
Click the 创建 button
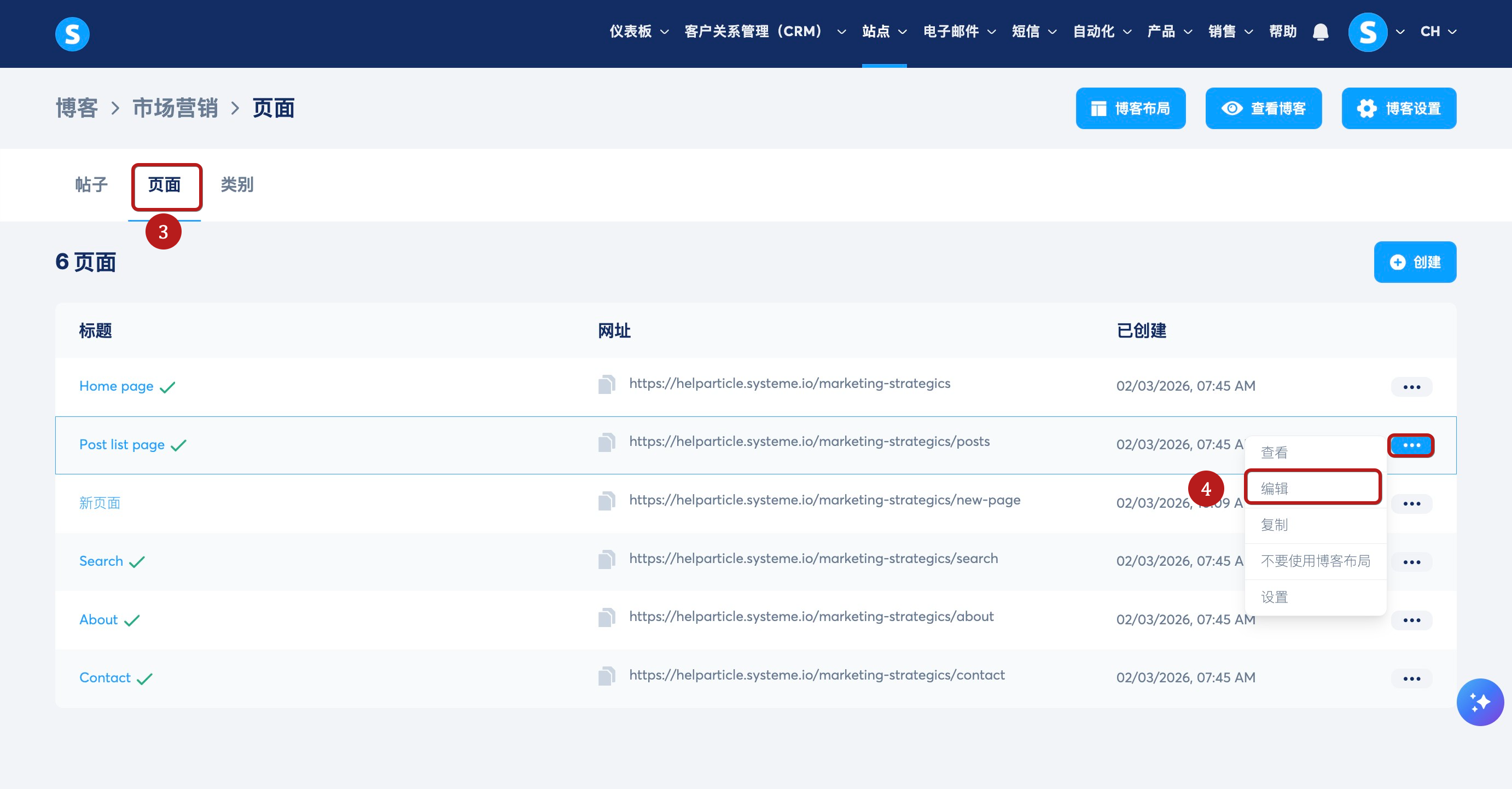click(1415, 262)
